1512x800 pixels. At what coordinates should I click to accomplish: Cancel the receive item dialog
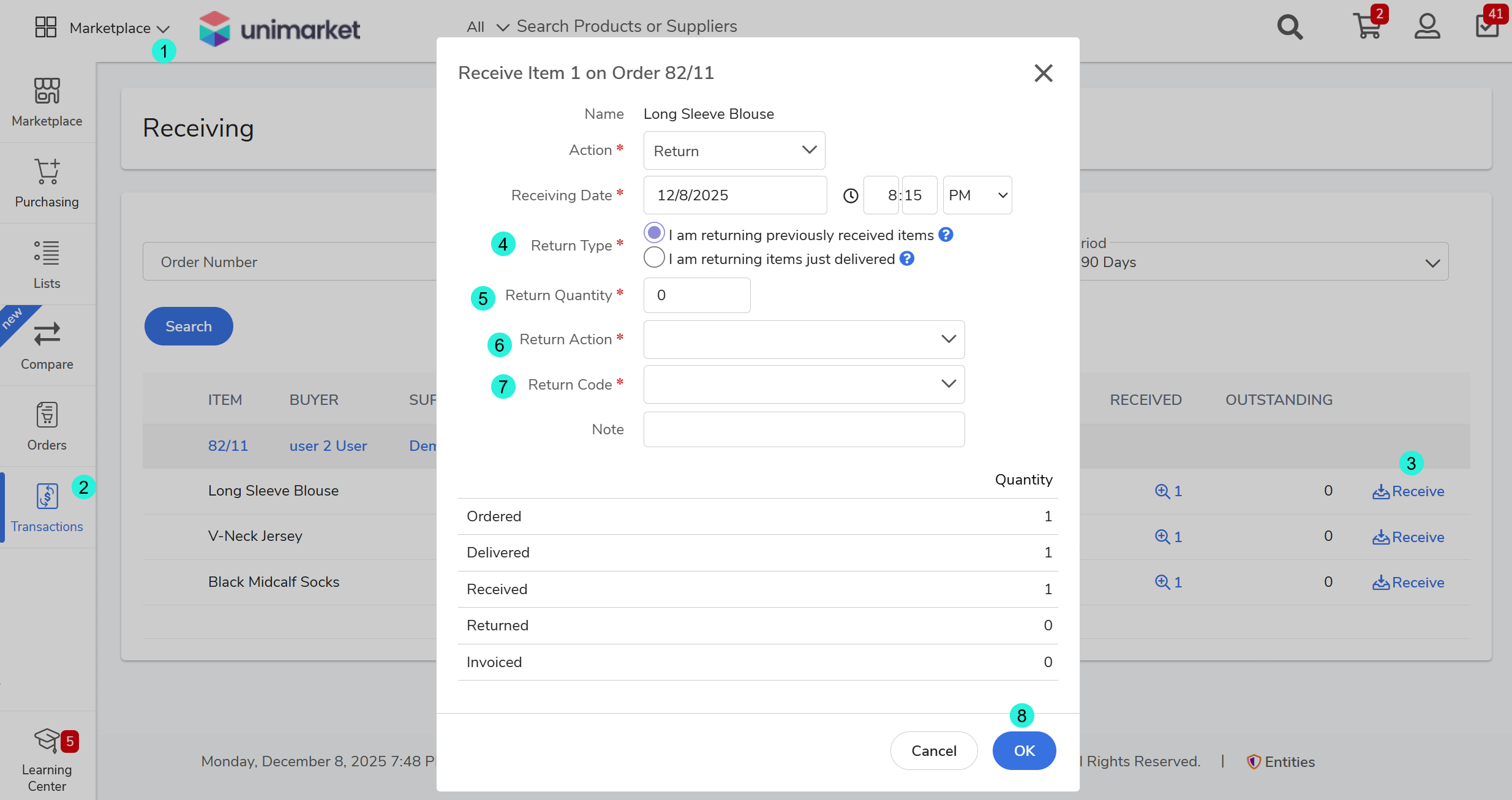tap(933, 750)
